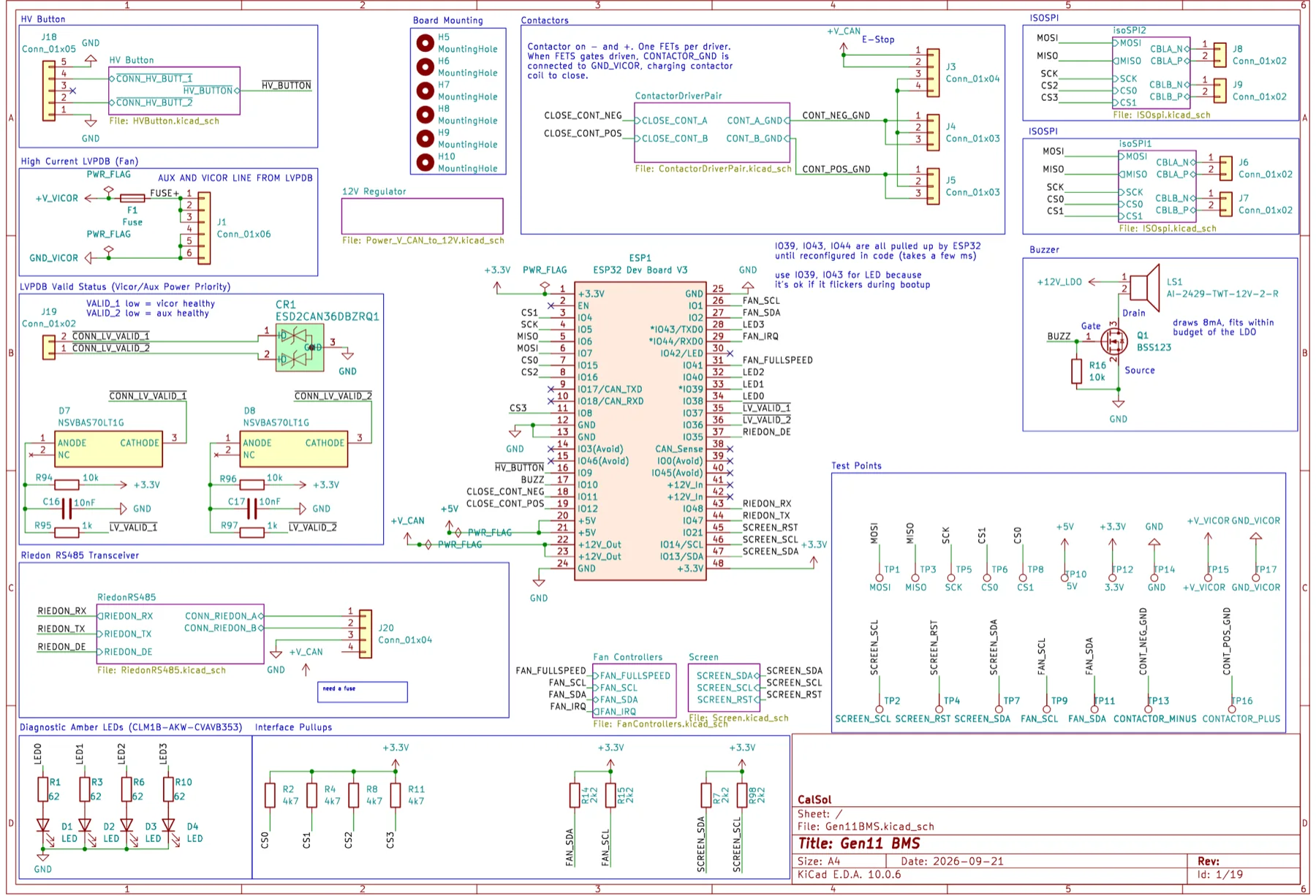1316x896 pixels.
Task: Select the H10 MountingHole symbol
Action: point(425,162)
